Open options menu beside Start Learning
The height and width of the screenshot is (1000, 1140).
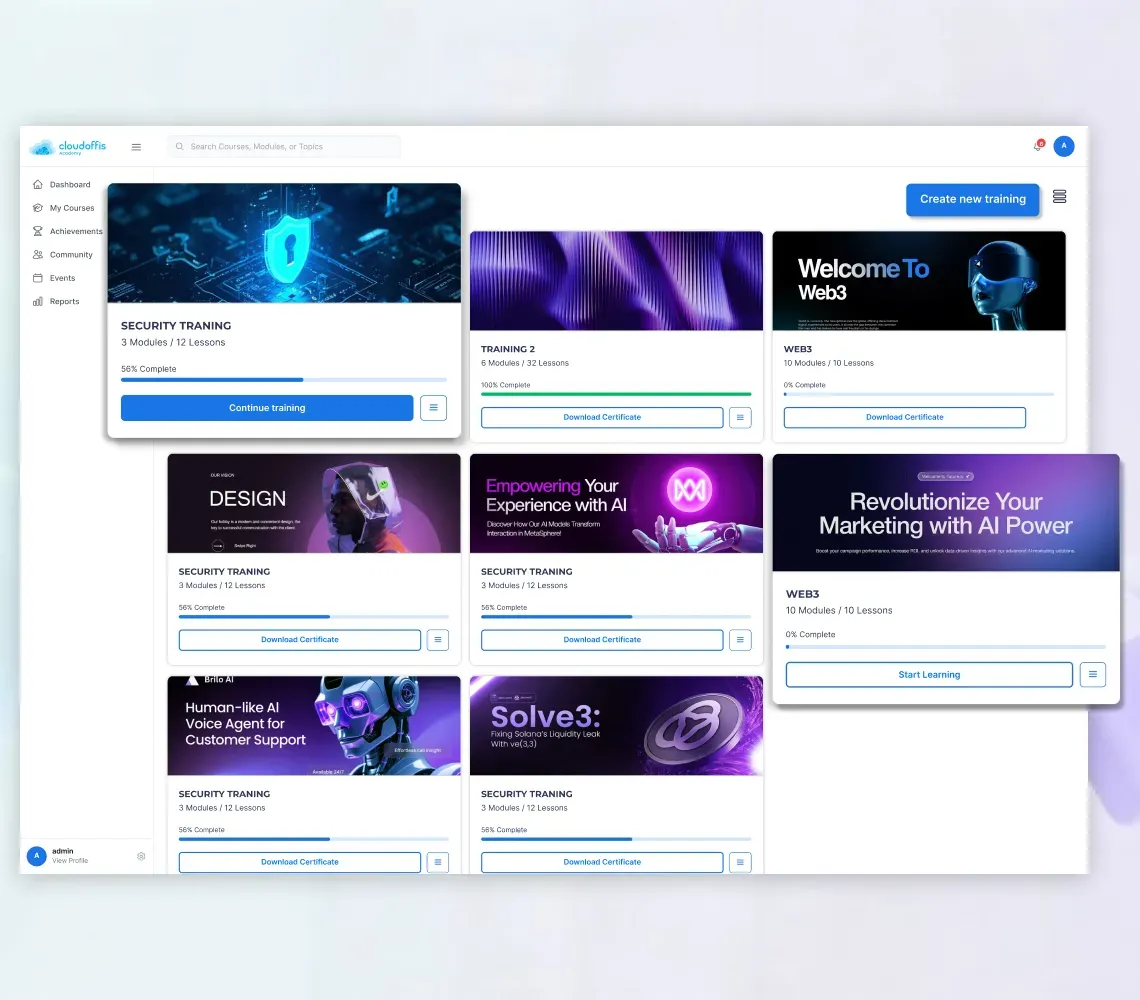tap(1093, 674)
